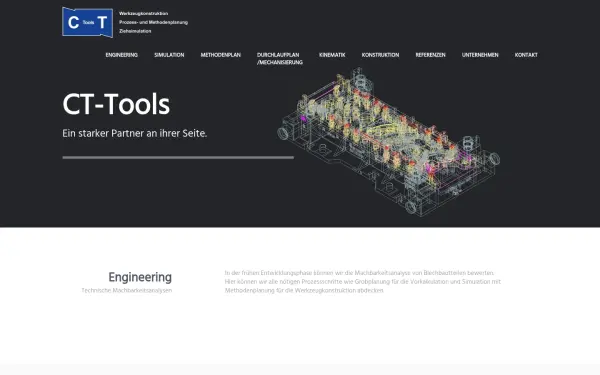Click 'Technische Machbarkeitsanalysen' subtitle
The image size is (600, 375).
coord(127,291)
